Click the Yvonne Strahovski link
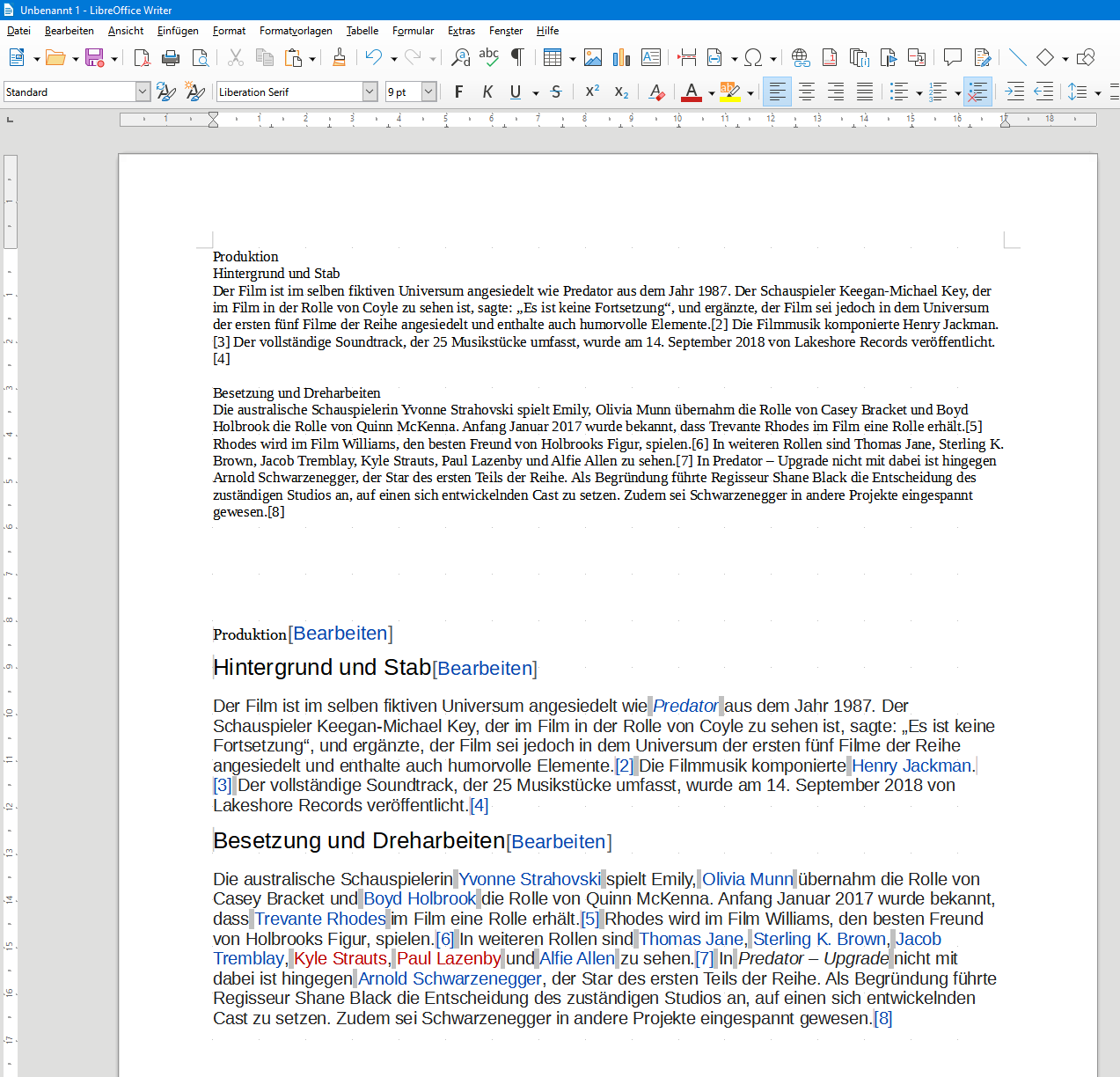Image resolution: width=1120 pixels, height=1077 pixels. click(x=530, y=880)
